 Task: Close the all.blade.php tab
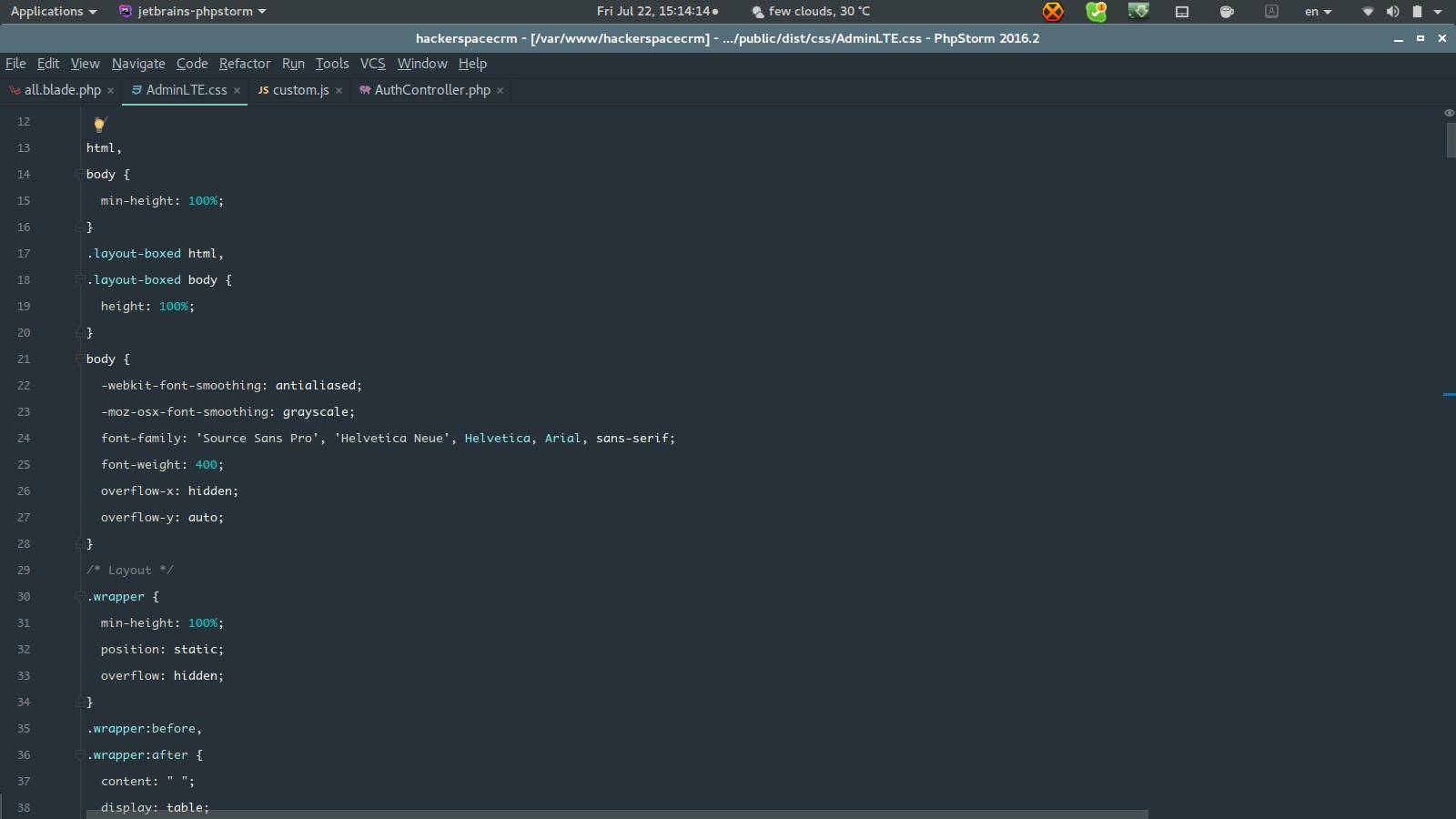click(x=110, y=90)
